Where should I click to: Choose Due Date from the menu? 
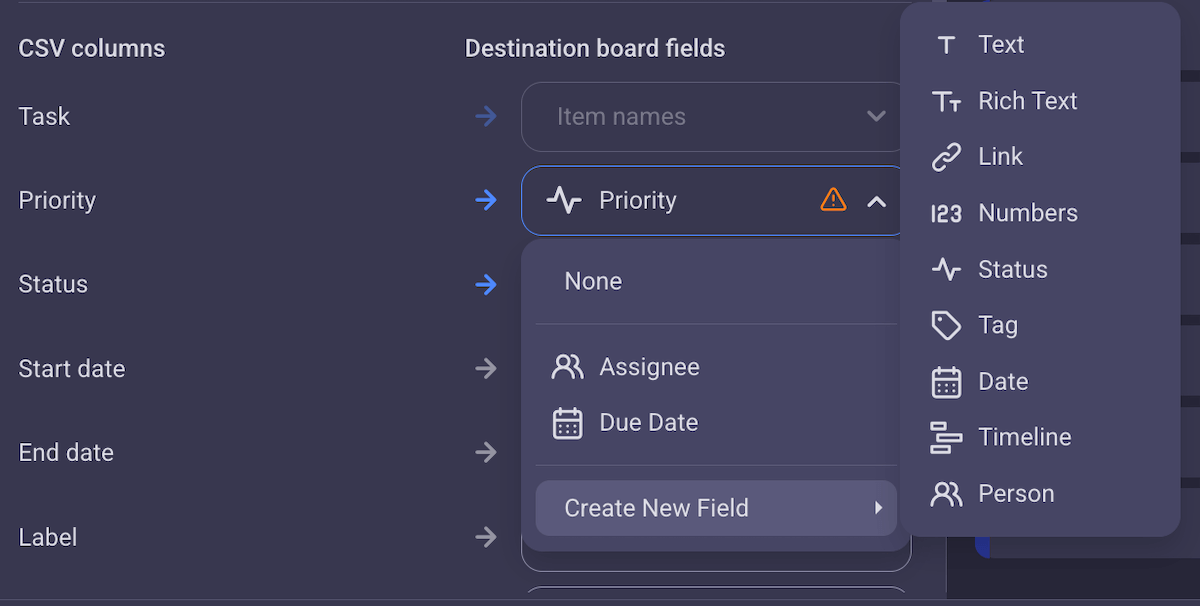tap(648, 422)
